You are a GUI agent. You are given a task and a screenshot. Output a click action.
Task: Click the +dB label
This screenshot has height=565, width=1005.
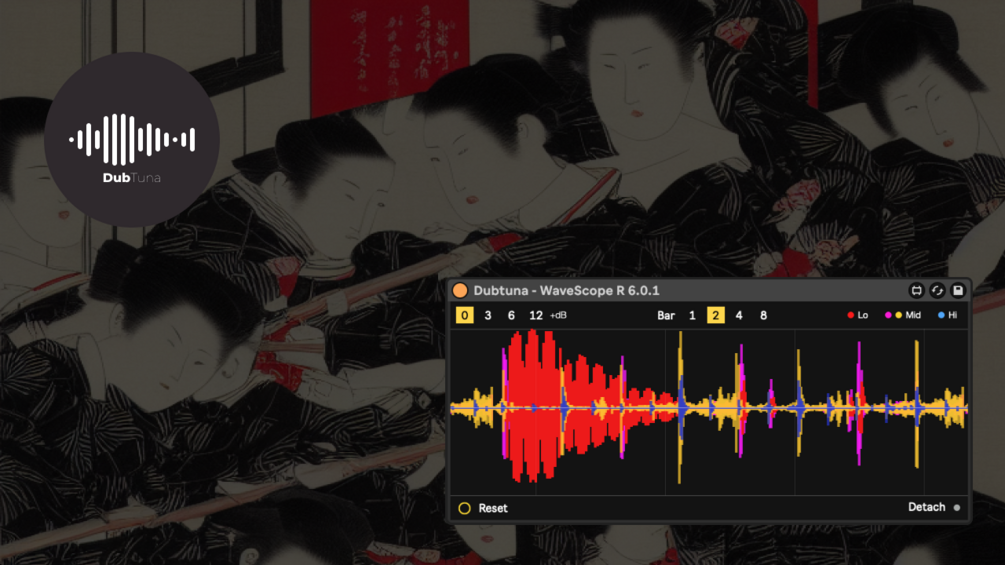coord(558,315)
